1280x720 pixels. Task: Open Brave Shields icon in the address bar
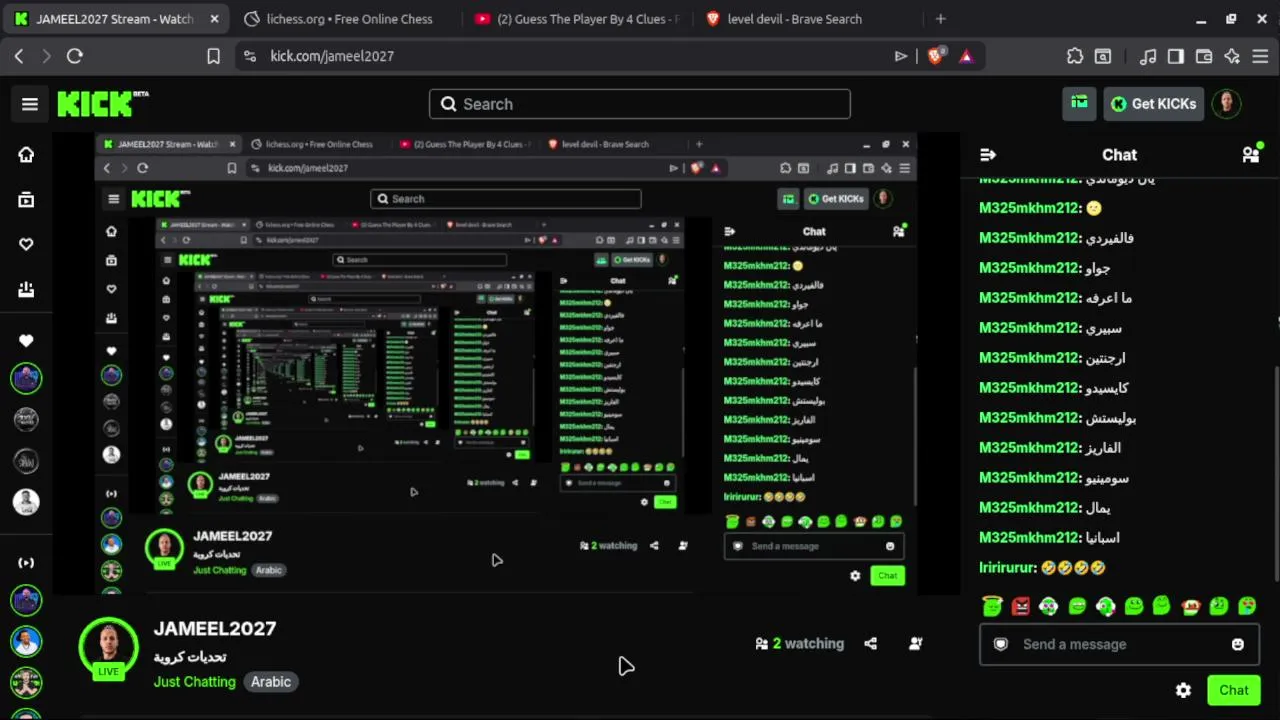tap(935, 56)
